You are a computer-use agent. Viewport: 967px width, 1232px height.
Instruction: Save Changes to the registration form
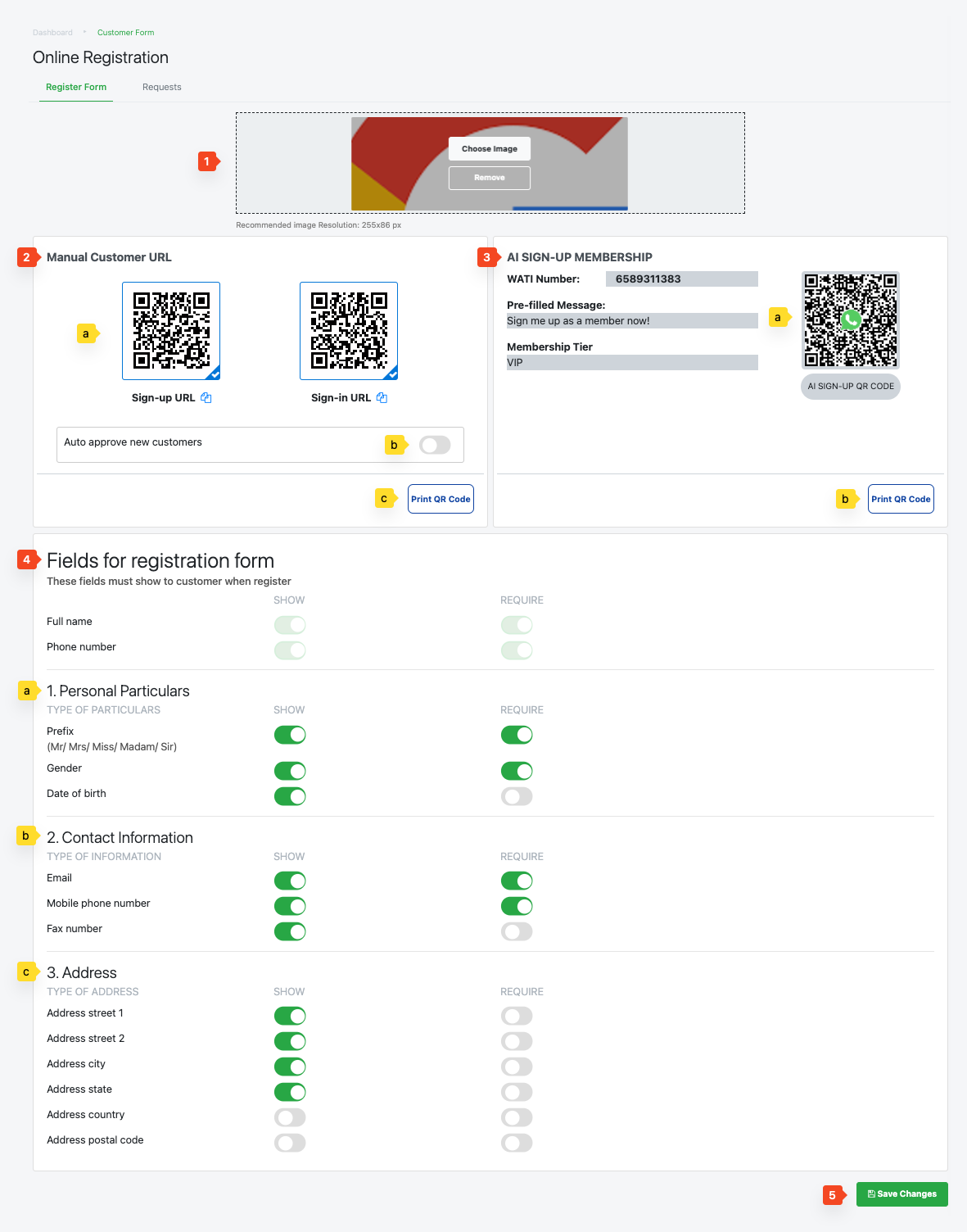pyautogui.click(x=901, y=1194)
